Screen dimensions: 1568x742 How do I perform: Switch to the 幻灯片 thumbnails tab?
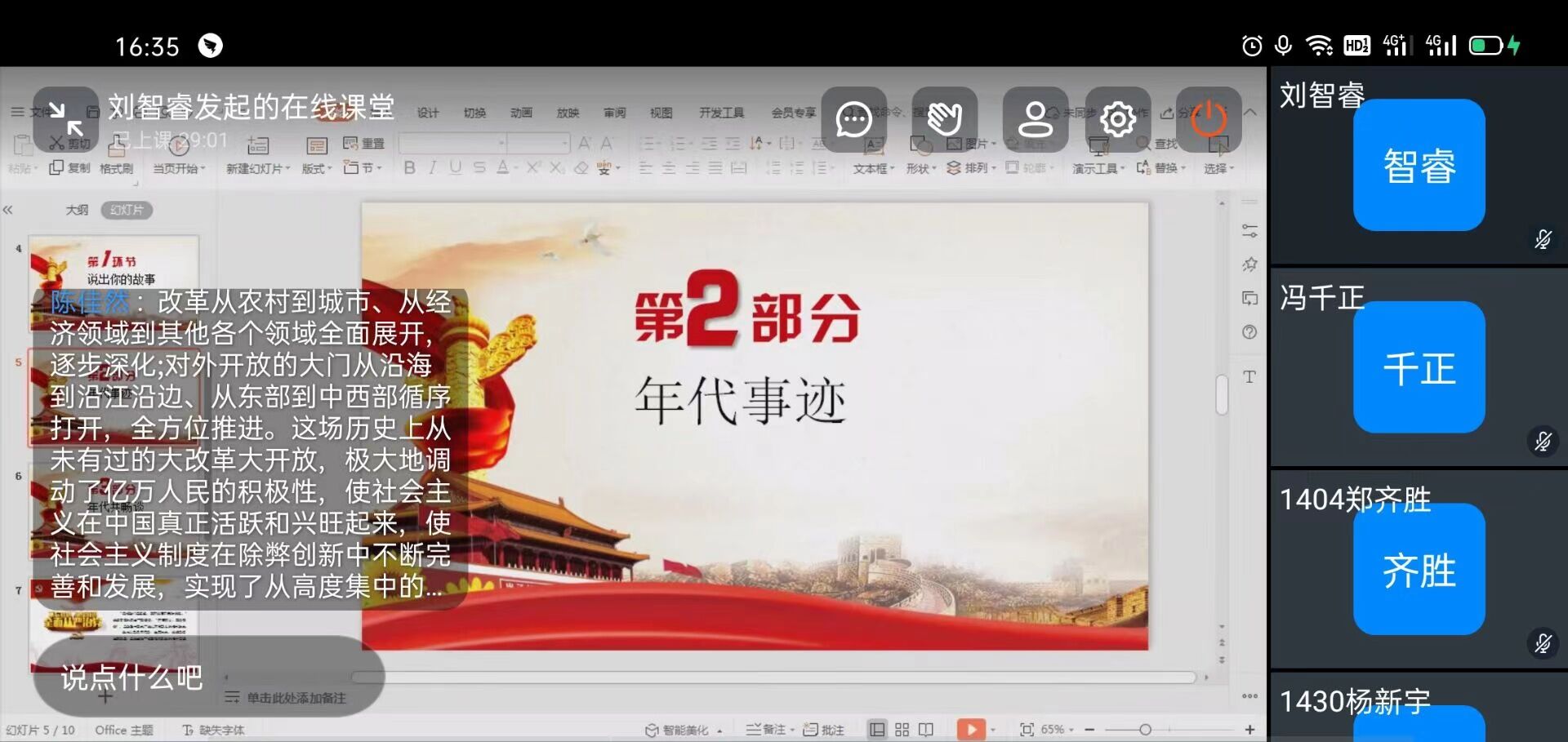click(127, 210)
